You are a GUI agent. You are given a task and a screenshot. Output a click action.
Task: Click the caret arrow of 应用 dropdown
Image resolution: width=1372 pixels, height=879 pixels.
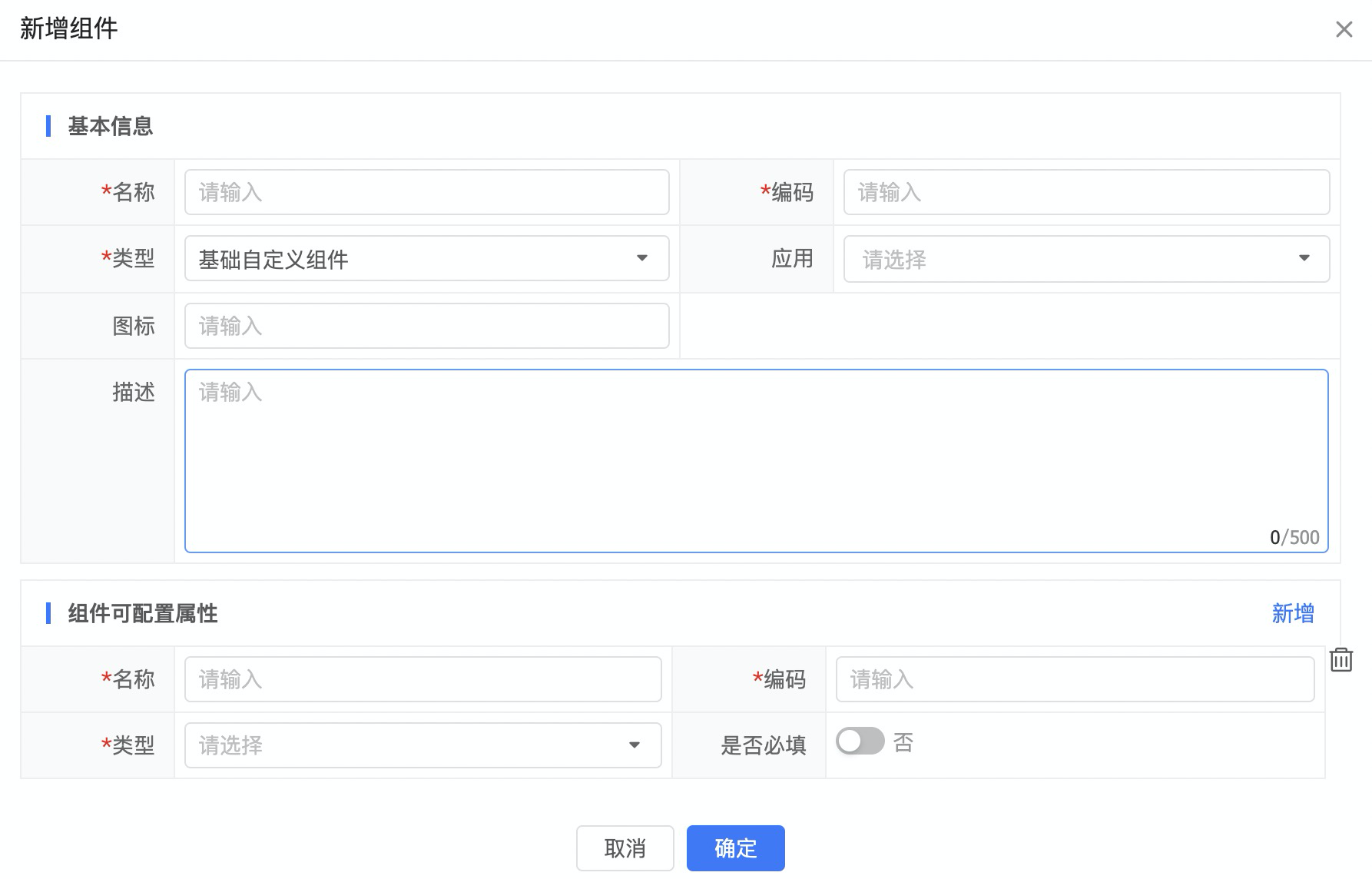[1304, 258]
